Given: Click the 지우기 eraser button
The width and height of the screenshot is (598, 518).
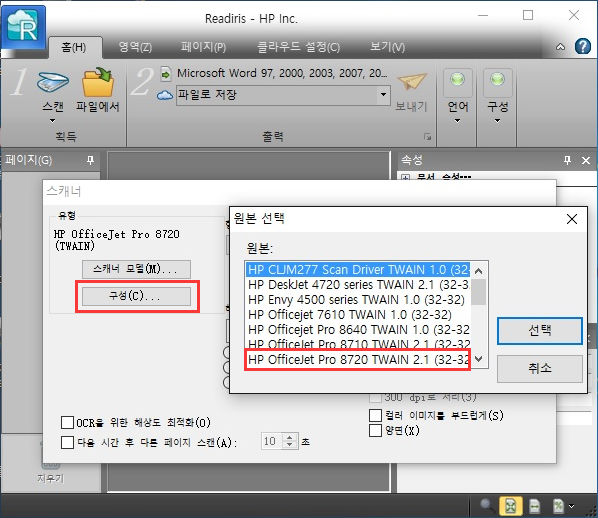Looking at the screenshot, I should coord(50,468).
